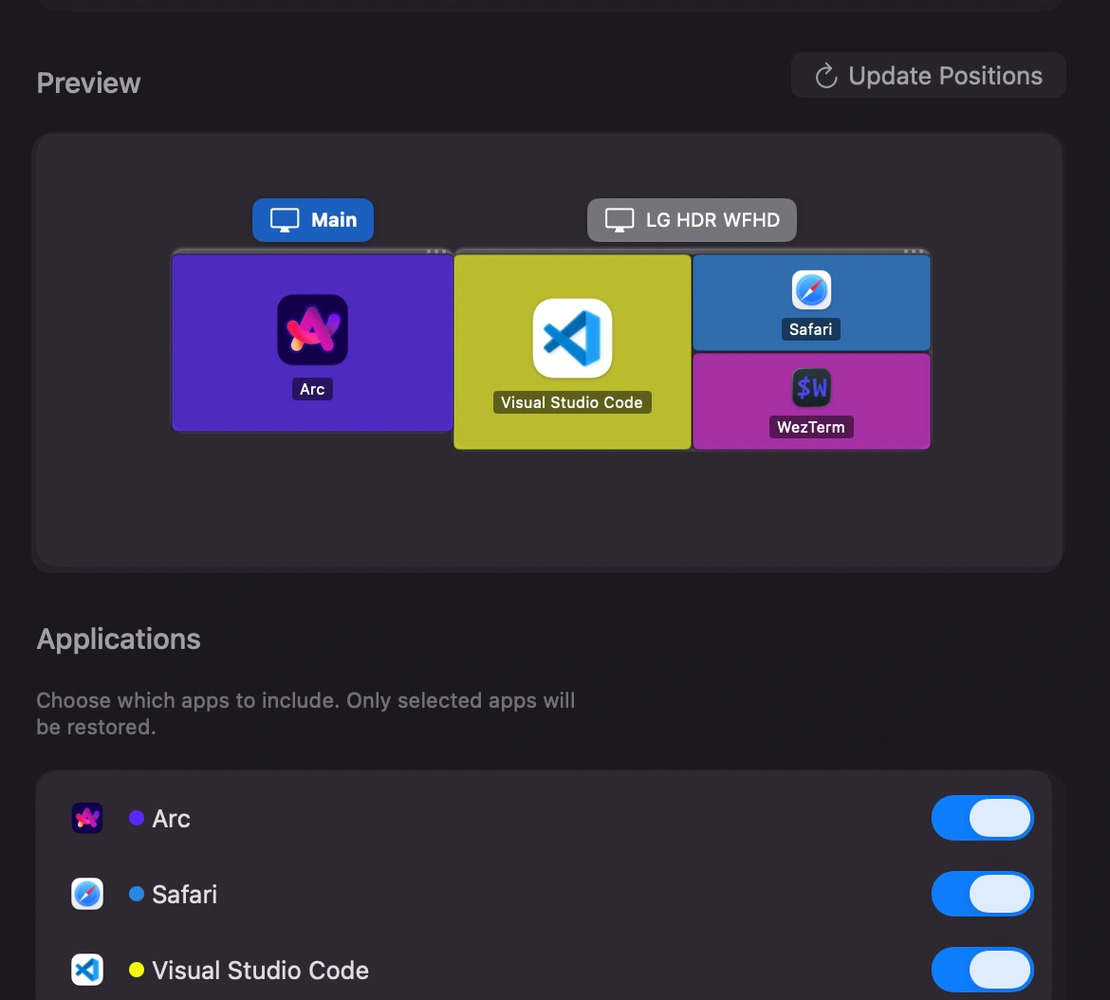
Task: Click the refresh arrow icon in Update Positions
Action: (825, 76)
